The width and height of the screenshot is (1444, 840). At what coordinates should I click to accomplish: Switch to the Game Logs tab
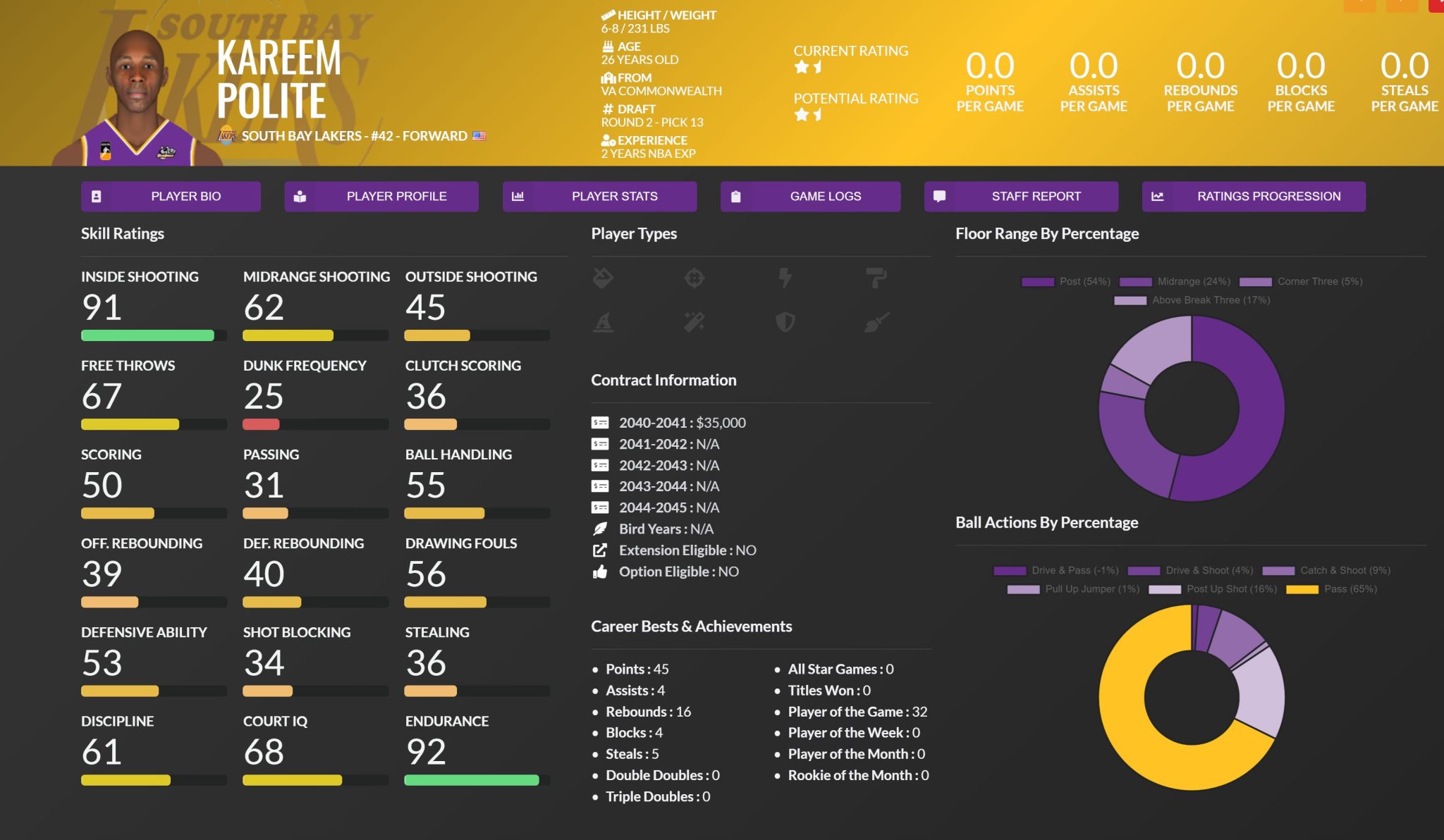(810, 197)
